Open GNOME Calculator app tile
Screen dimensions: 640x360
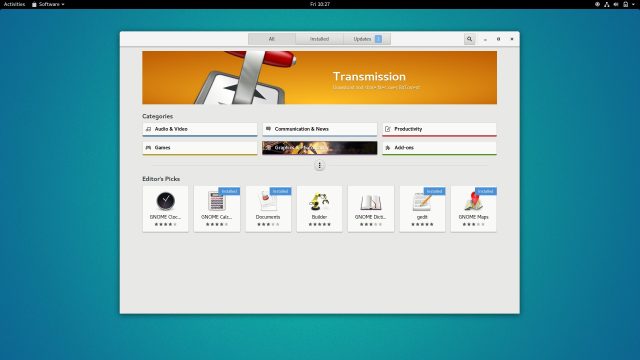click(217, 209)
